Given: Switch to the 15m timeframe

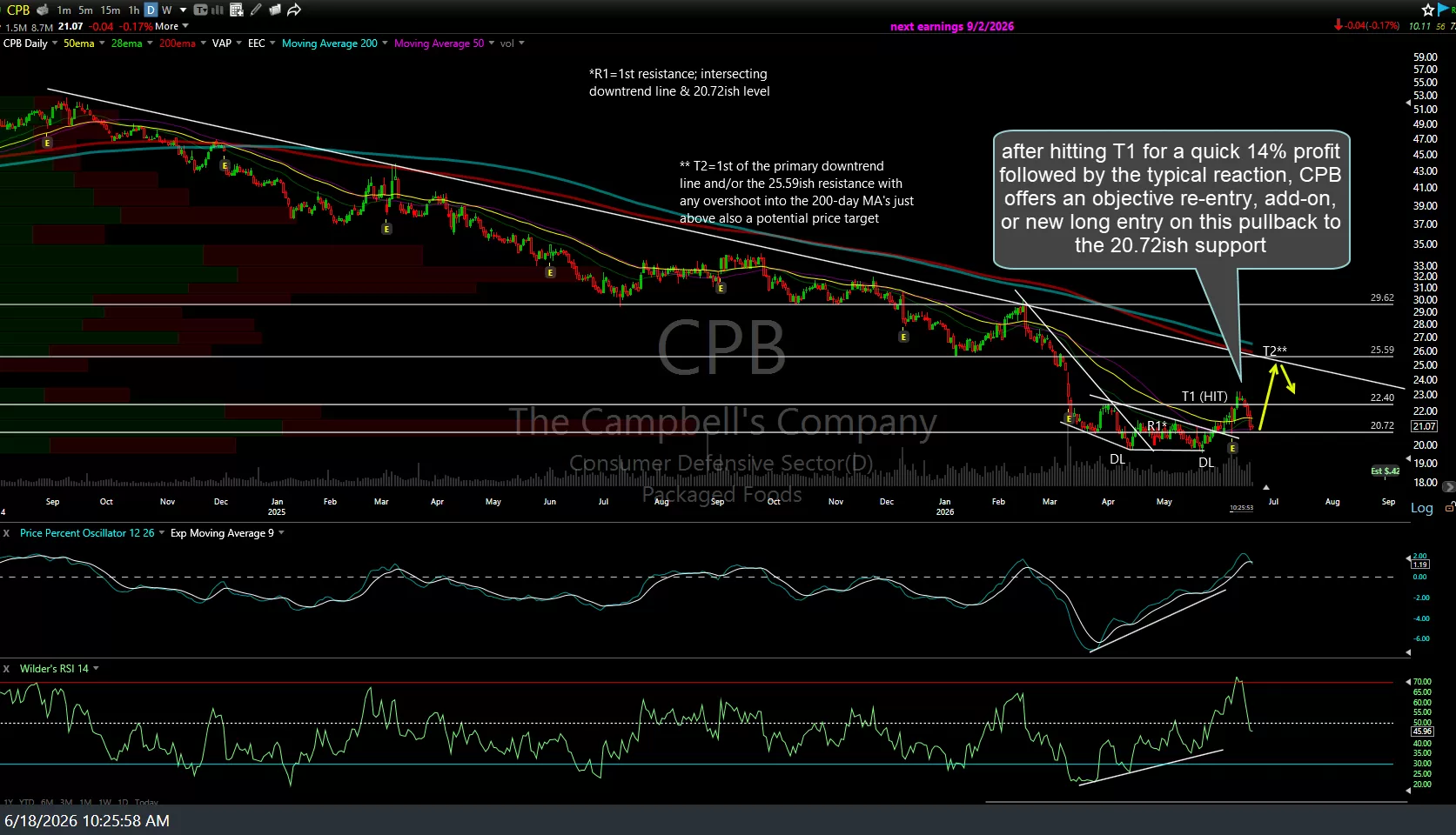Looking at the screenshot, I should pyautogui.click(x=111, y=10).
